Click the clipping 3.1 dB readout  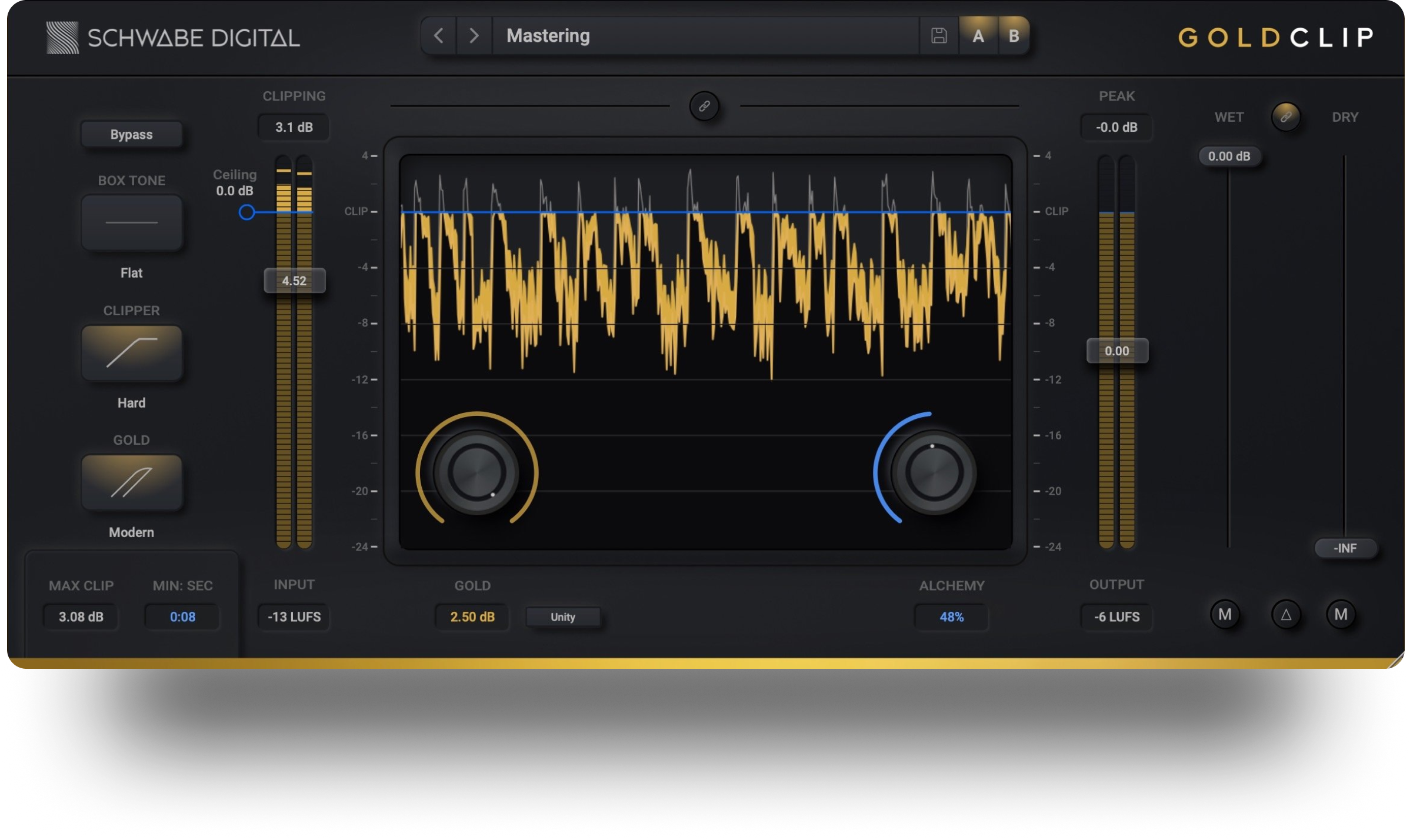tap(294, 127)
